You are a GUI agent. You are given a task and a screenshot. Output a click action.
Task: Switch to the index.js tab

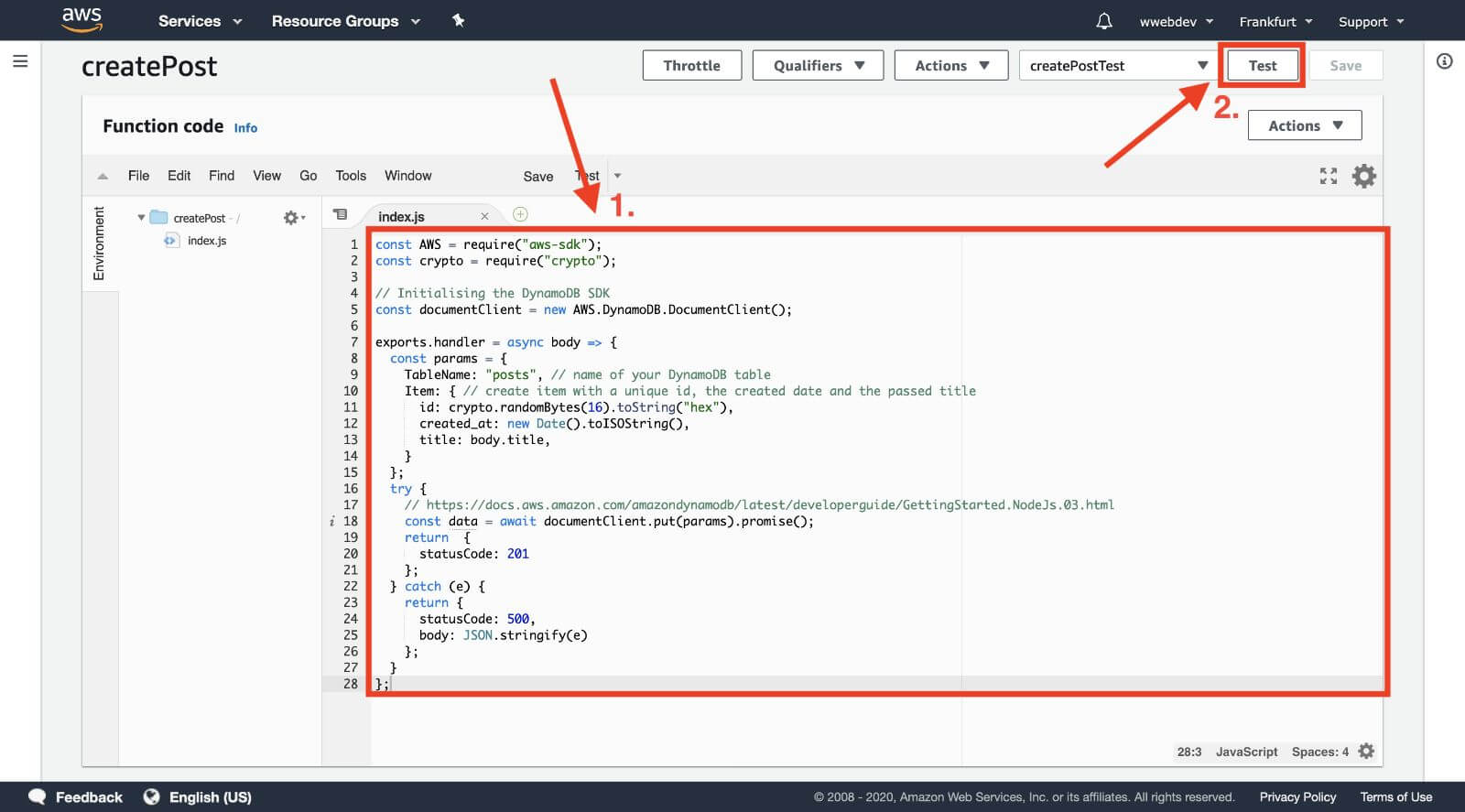click(401, 216)
